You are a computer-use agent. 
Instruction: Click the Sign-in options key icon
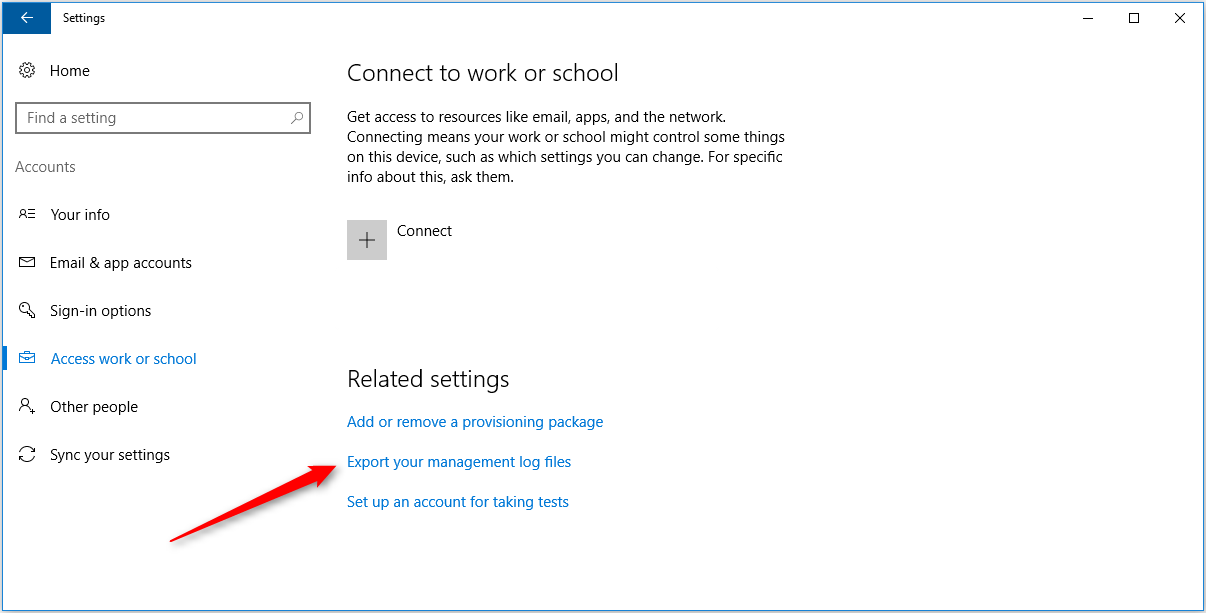[x=28, y=311]
